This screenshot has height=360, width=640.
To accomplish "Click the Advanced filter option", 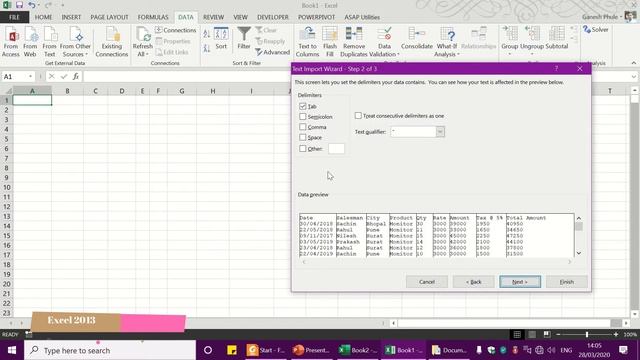I will click(272, 52).
